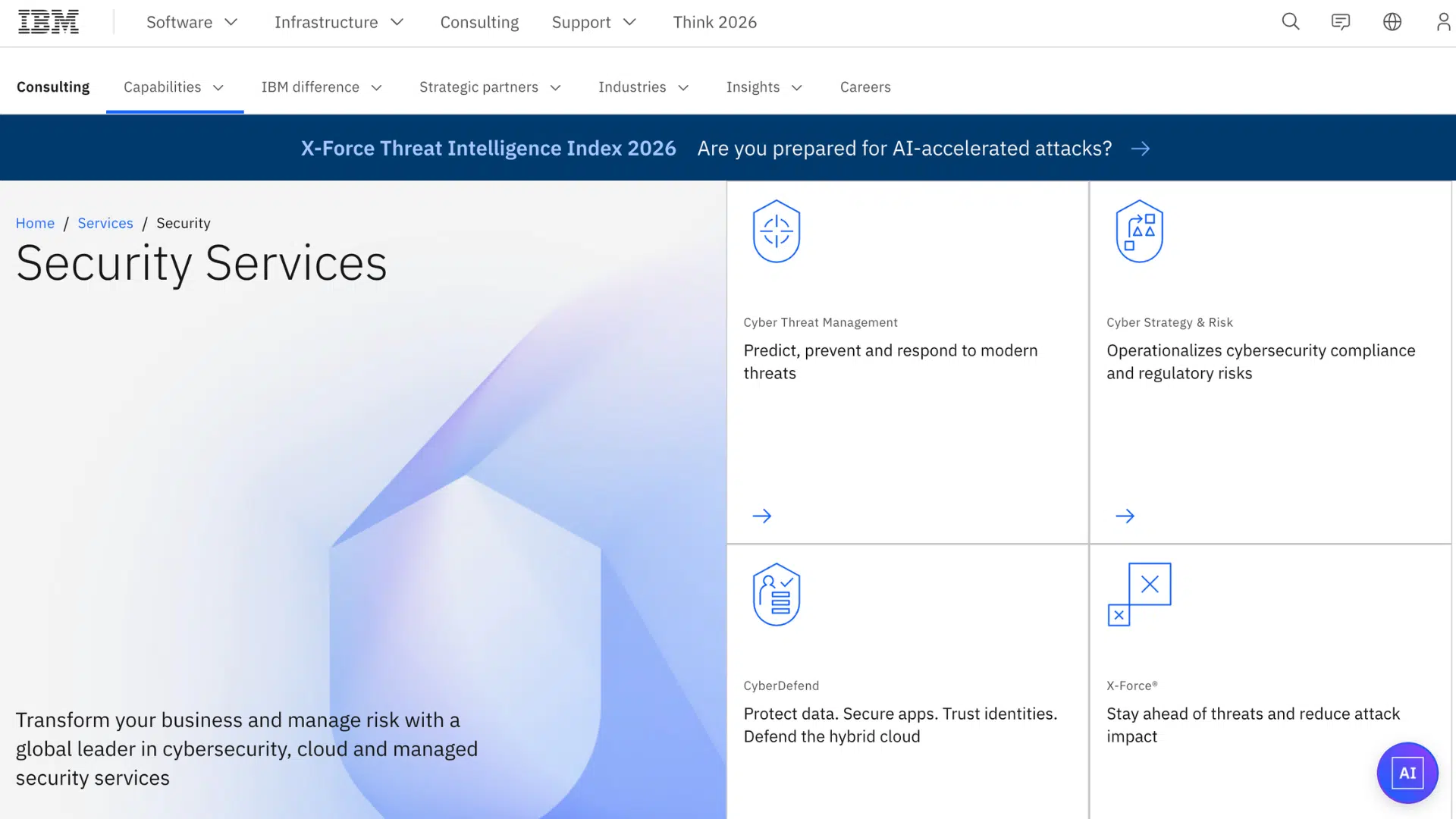The width and height of the screenshot is (1456, 819).
Task: Click the 'Security' breadcrumb text
Action: [184, 223]
